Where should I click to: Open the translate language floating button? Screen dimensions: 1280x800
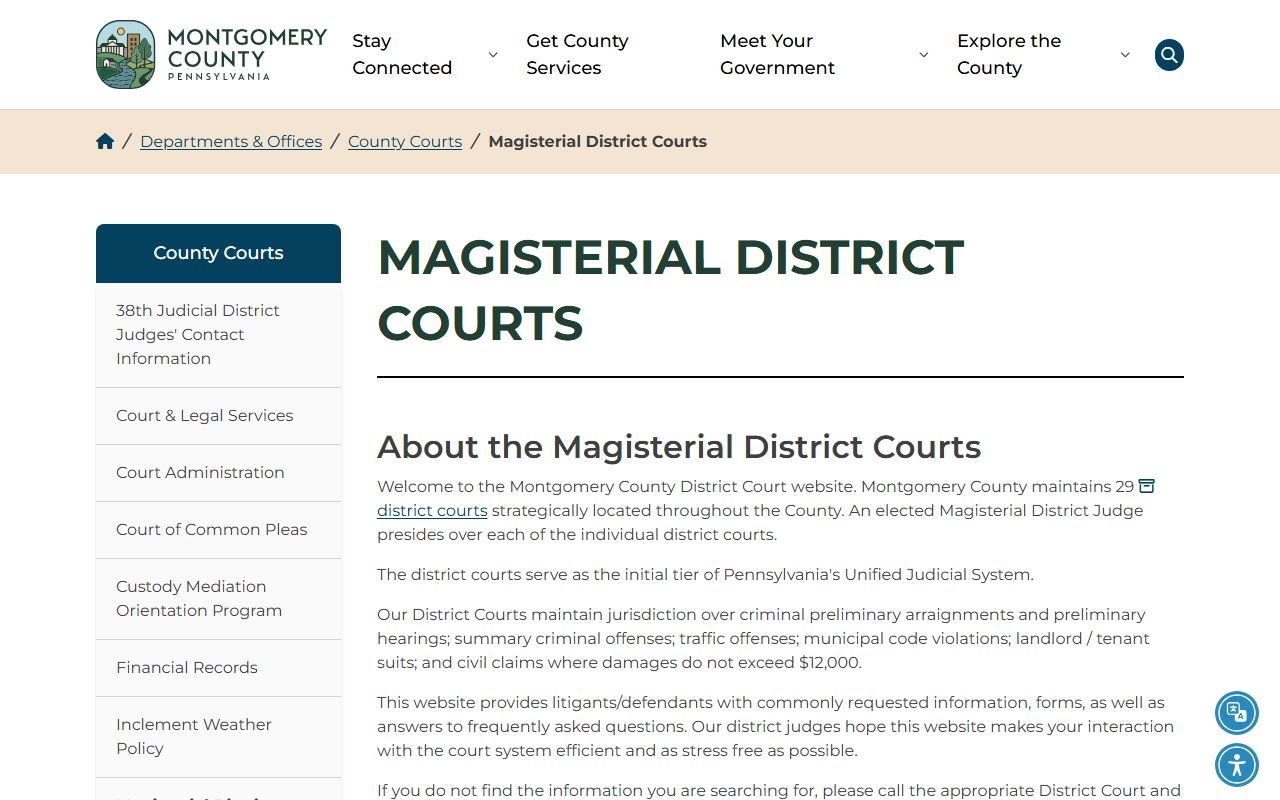click(x=1237, y=713)
